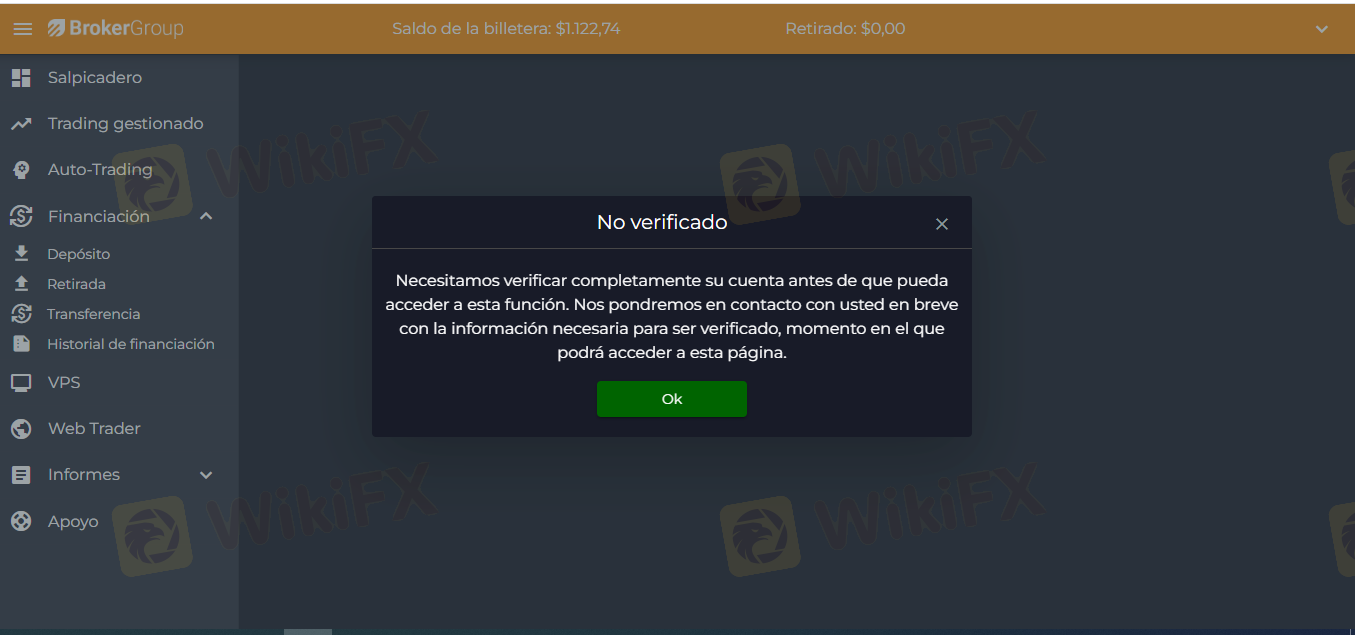Confirm the dialog with Ok button
The width and height of the screenshot is (1355, 635).
point(672,399)
